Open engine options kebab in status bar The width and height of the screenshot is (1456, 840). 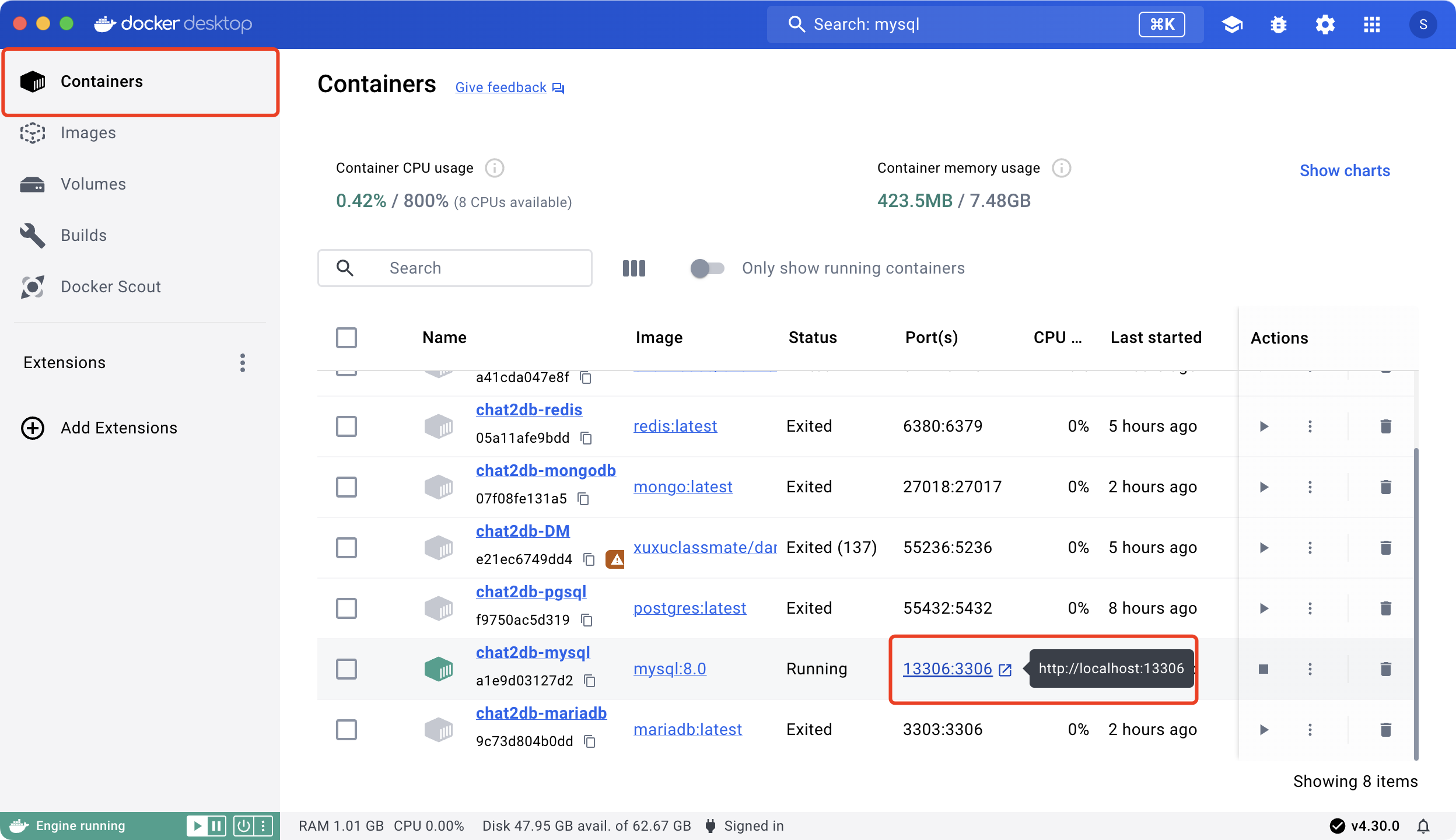[263, 826]
